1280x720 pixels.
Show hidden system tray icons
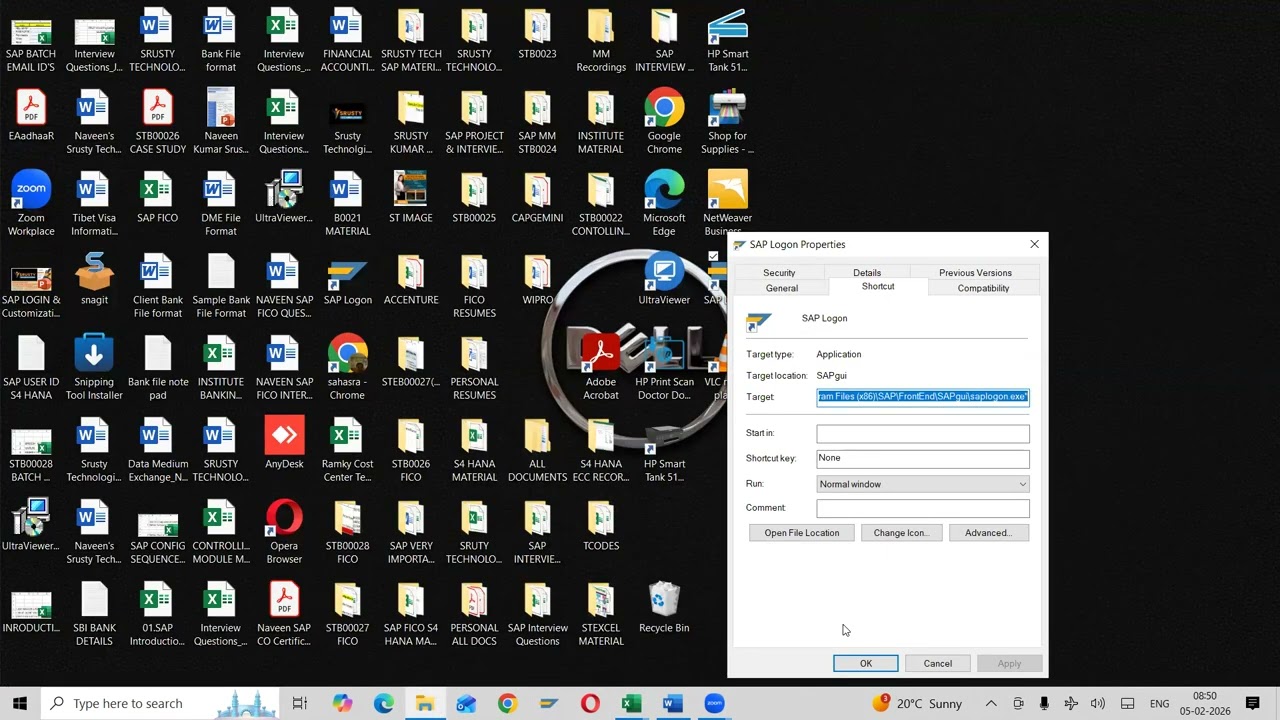tap(991, 704)
